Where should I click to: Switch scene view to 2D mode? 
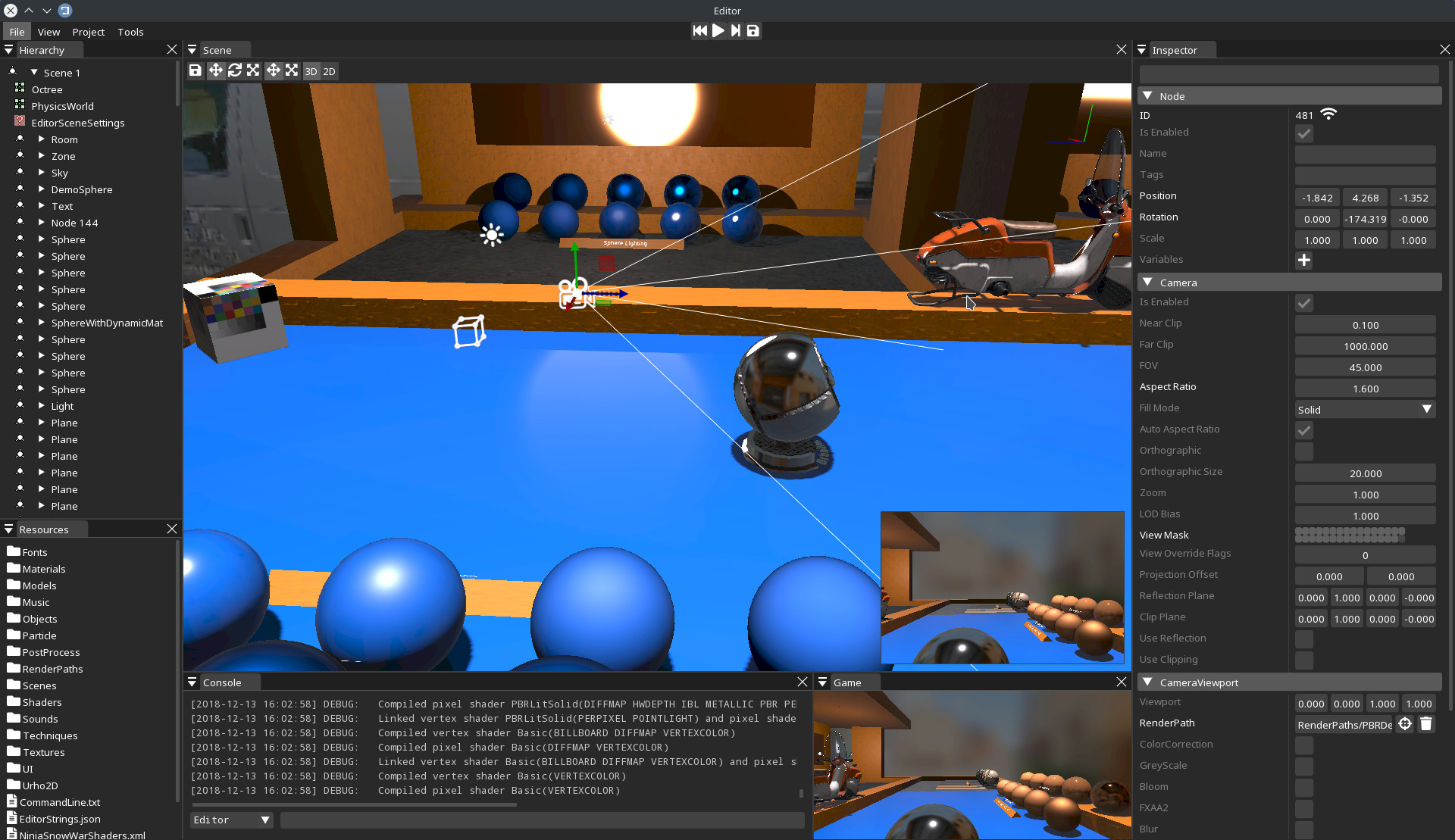pyautogui.click(x=329, y=71)
